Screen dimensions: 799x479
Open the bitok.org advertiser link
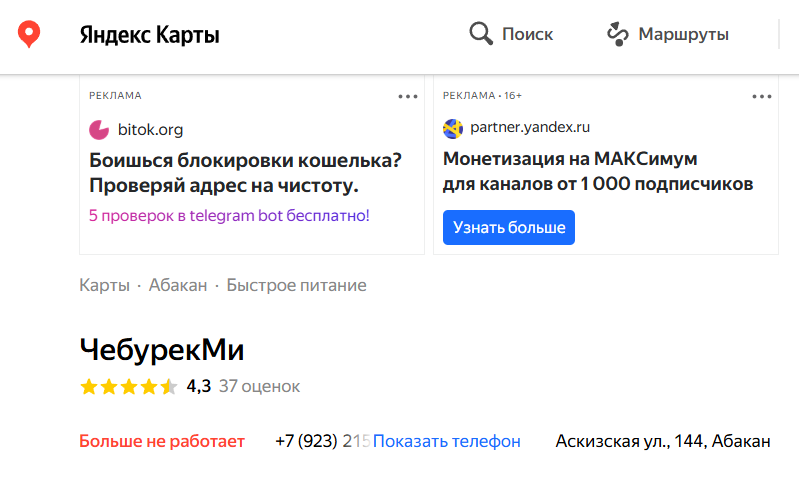pos(150,130)
